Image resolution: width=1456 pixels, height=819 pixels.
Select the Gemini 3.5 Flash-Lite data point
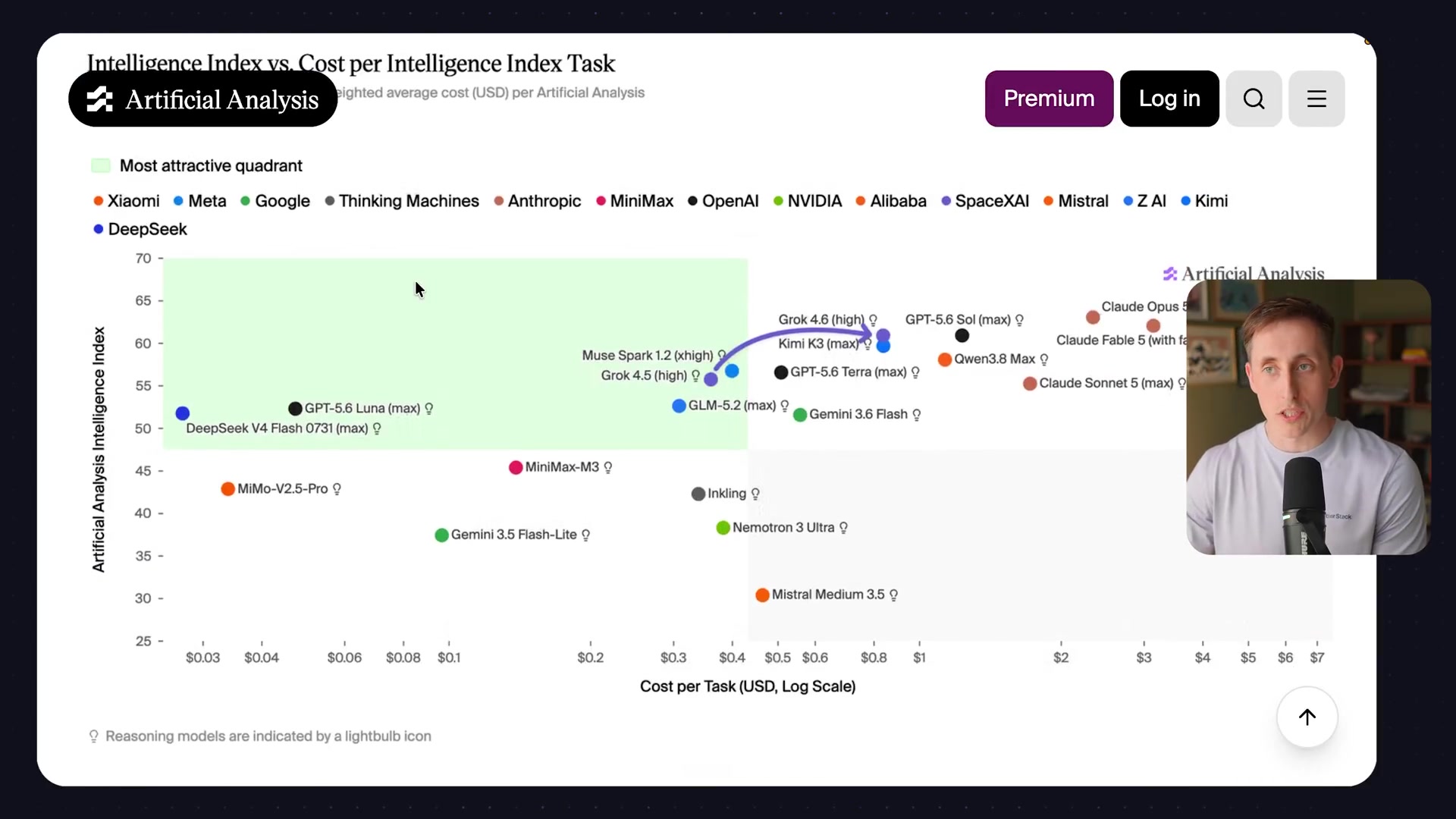point(441,535)
